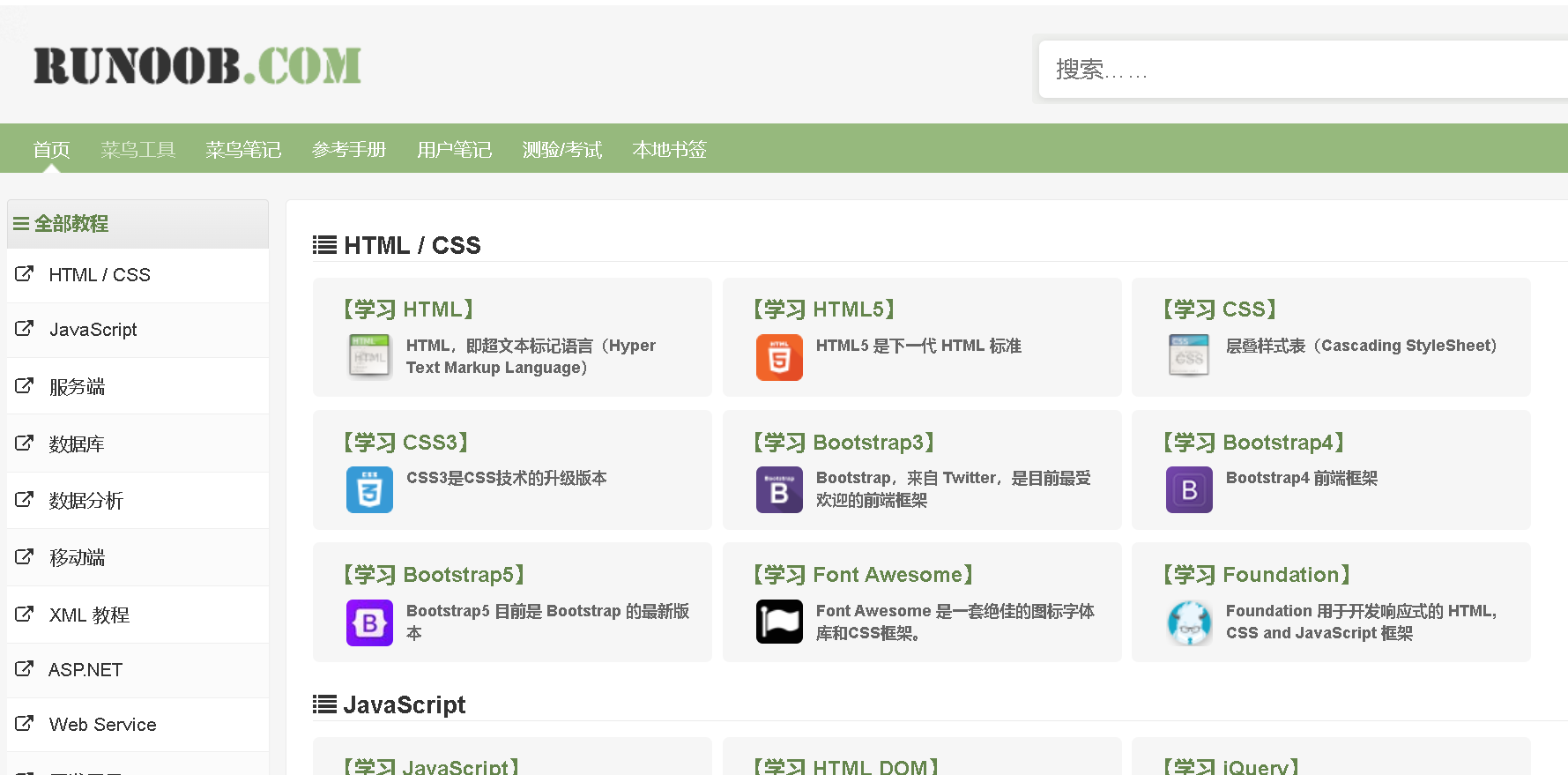The image size is (1568, 775).
Task: Select the Bootstrap4 purple B icon
Action: coord(1189,489)
